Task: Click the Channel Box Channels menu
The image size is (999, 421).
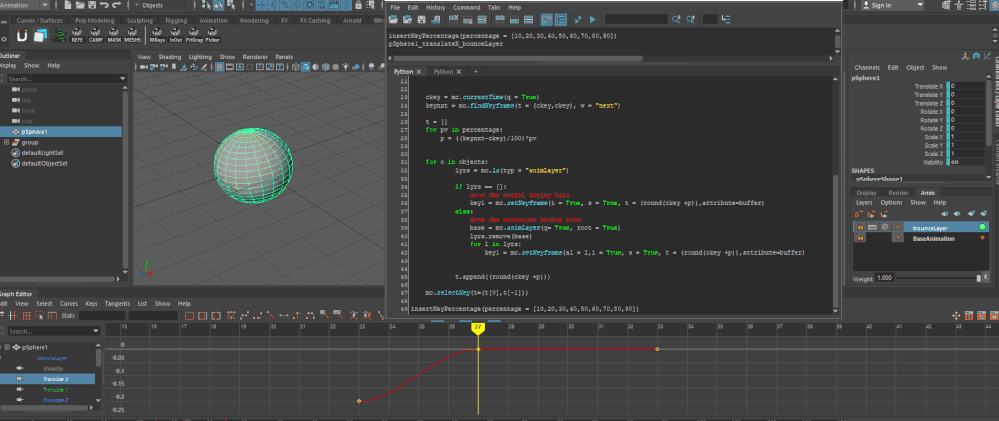Action: 867,68
